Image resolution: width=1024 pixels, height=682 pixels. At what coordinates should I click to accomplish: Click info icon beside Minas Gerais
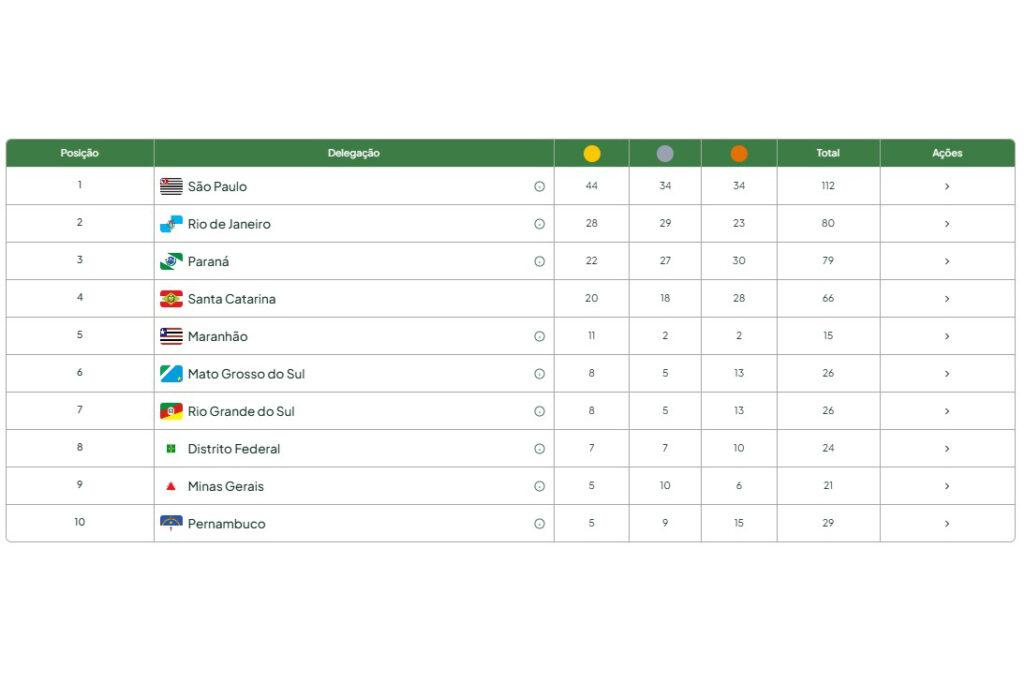(539, 486)
